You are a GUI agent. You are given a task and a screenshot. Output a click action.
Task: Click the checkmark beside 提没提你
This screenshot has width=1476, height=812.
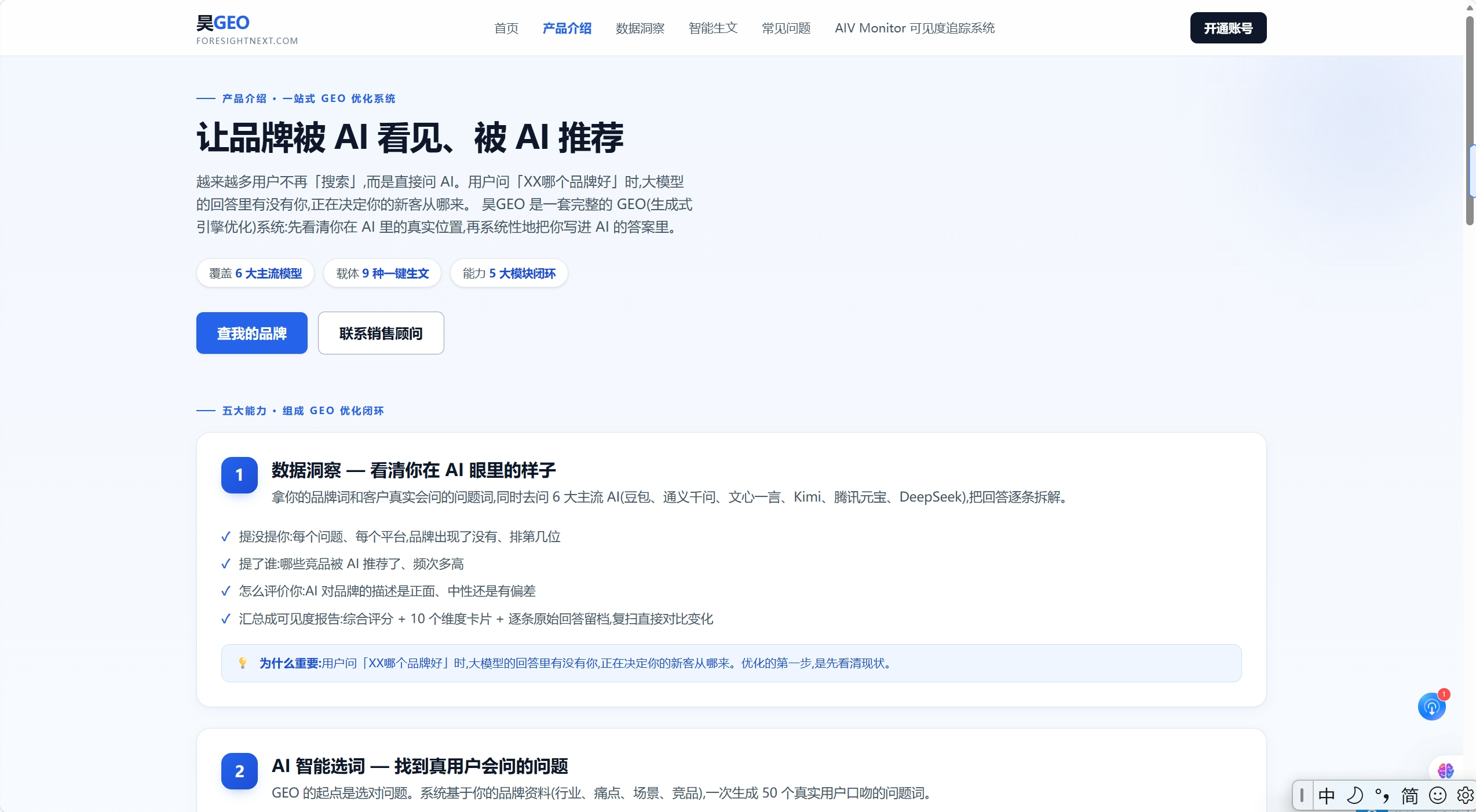coord(226,536)
